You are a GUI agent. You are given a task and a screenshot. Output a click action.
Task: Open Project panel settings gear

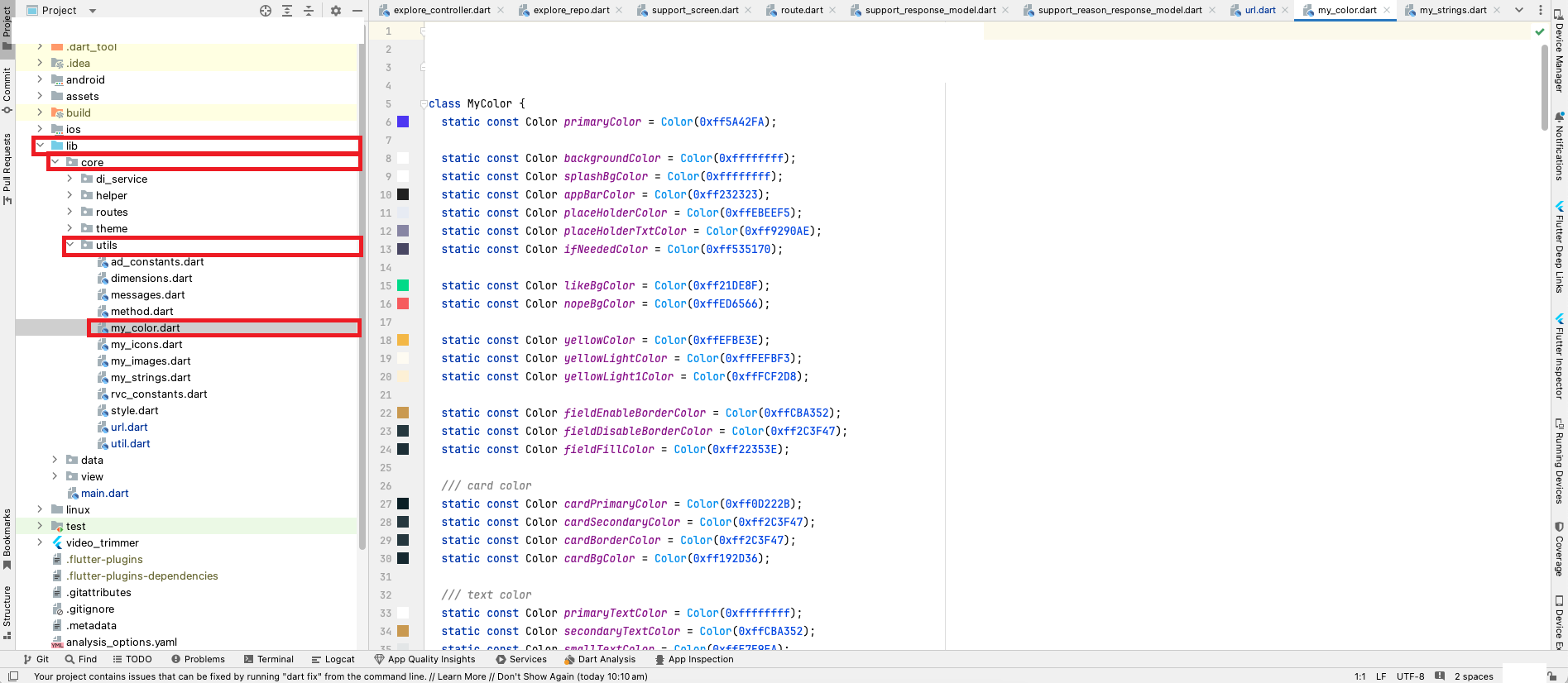point(335,11)
